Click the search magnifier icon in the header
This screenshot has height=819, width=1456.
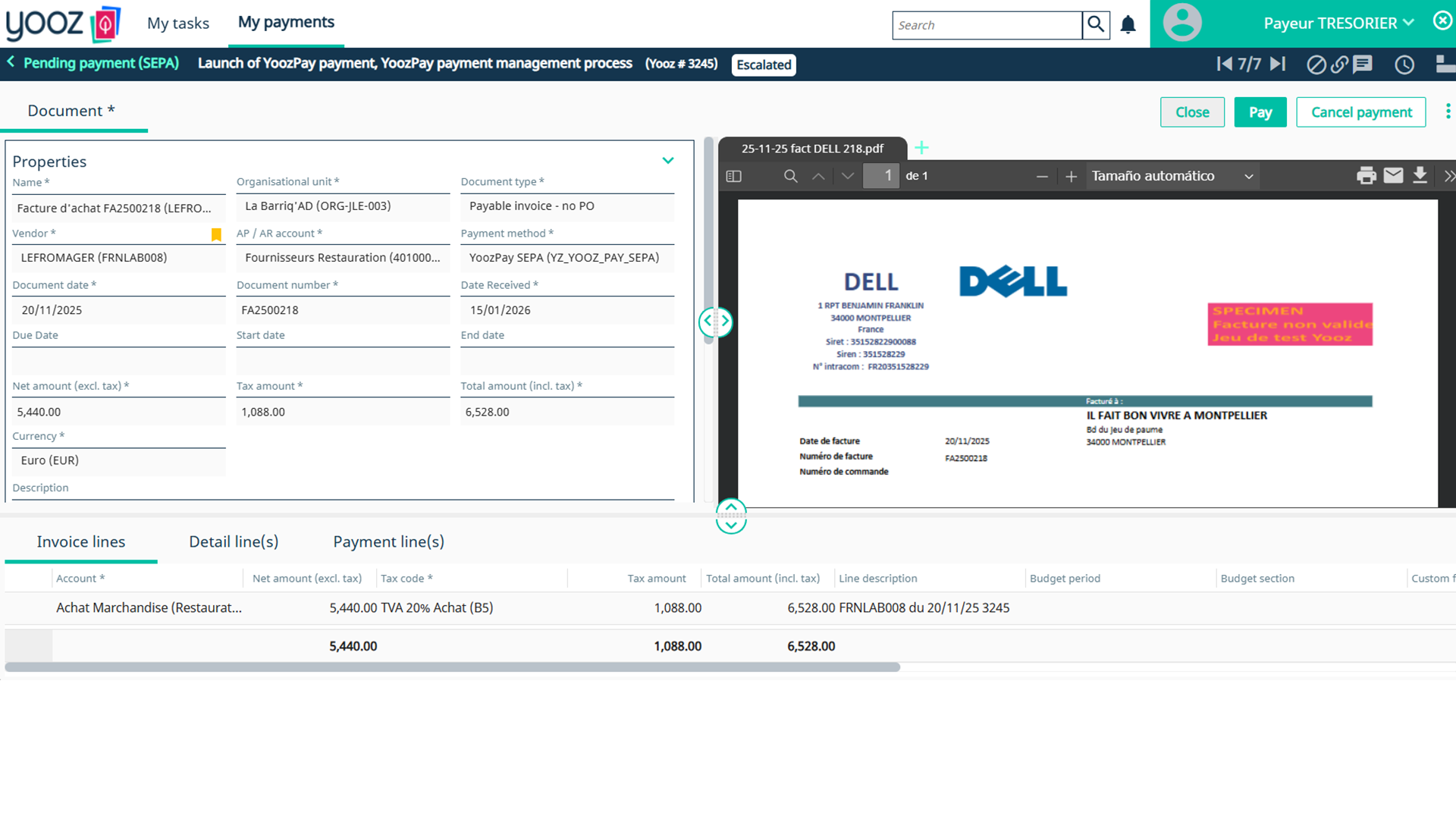click(x=1096, y=24)
